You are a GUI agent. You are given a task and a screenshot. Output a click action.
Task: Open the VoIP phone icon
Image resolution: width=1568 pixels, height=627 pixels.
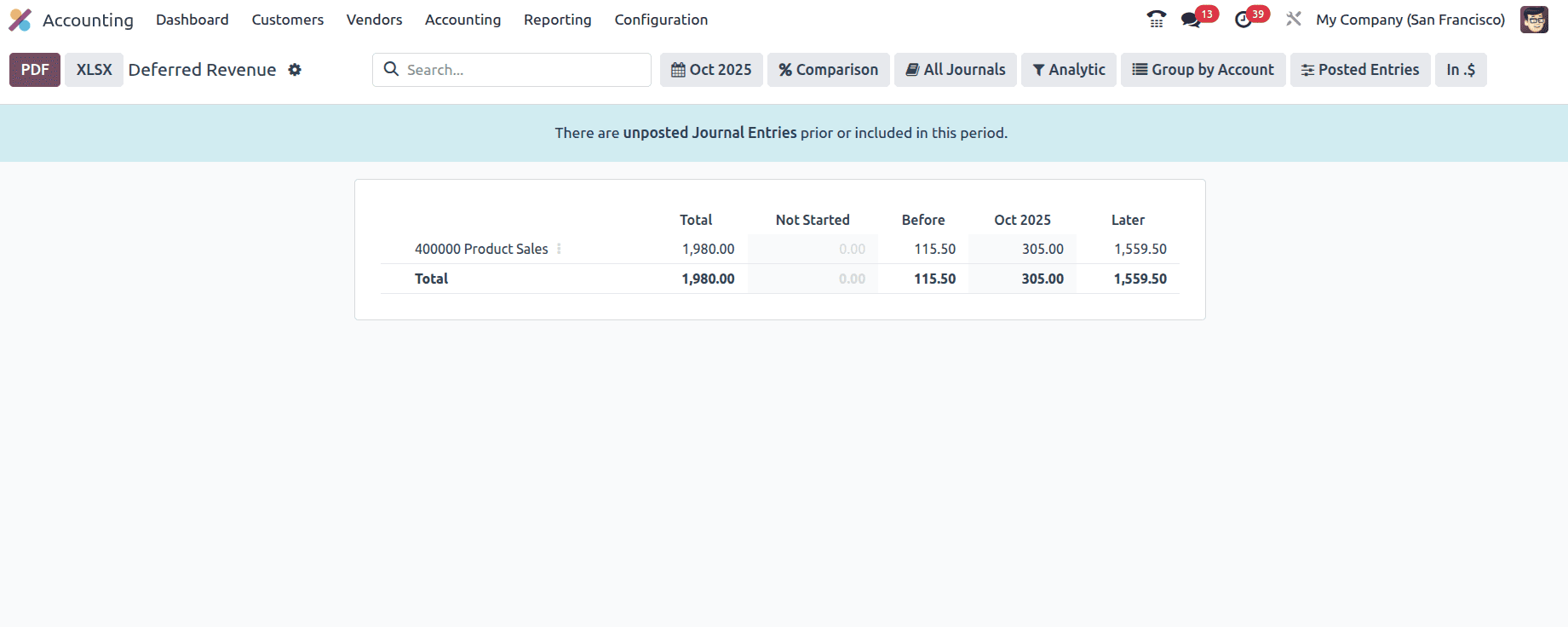1156,20
